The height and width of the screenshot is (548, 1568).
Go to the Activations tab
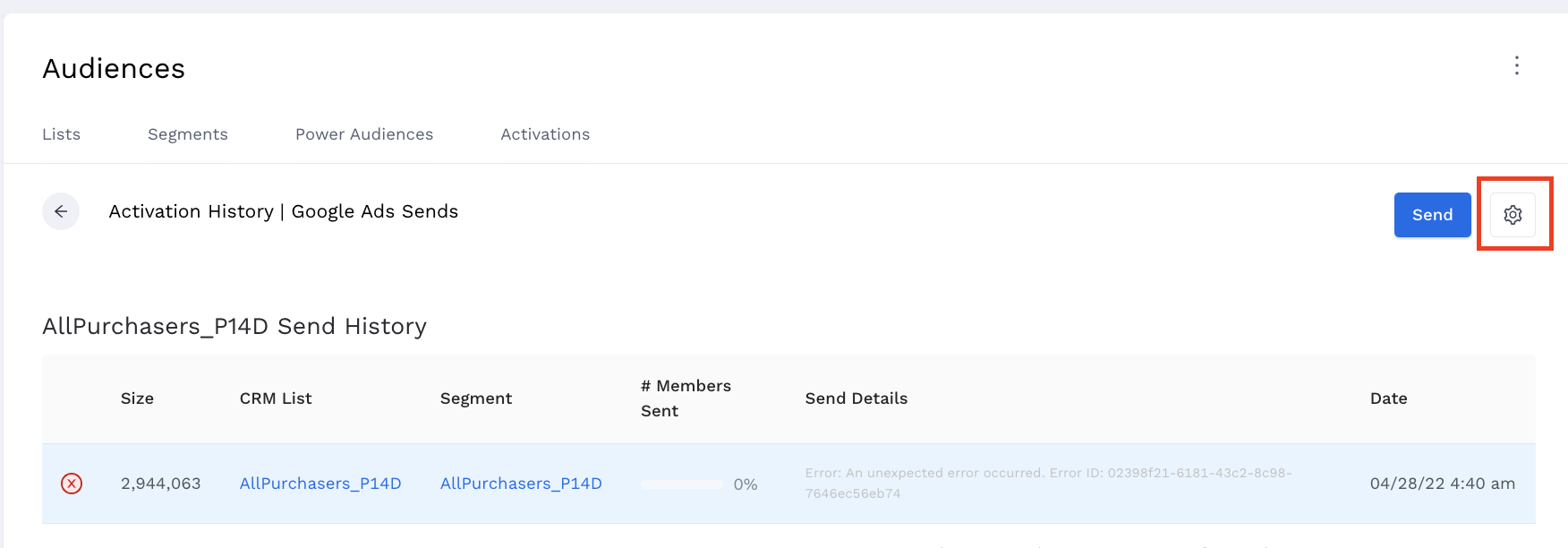[x=545, y=134]
